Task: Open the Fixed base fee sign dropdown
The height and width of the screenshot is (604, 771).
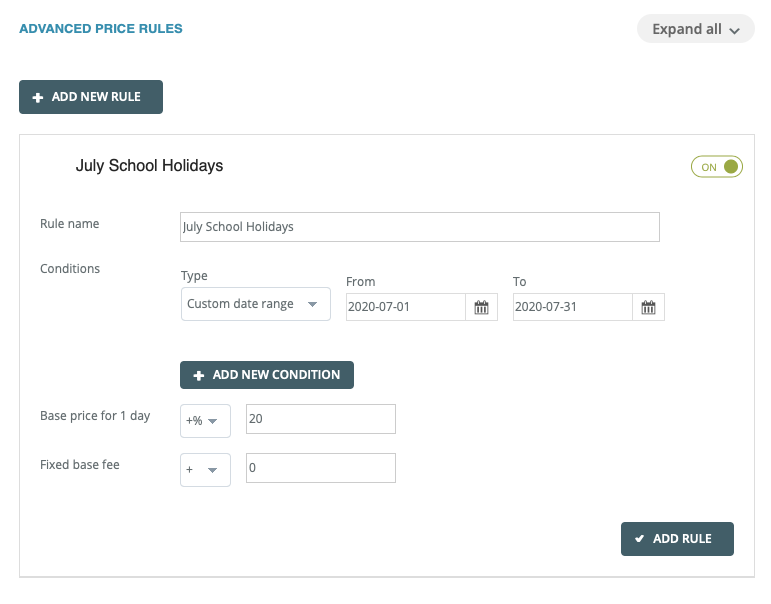Action: [205, 470]
